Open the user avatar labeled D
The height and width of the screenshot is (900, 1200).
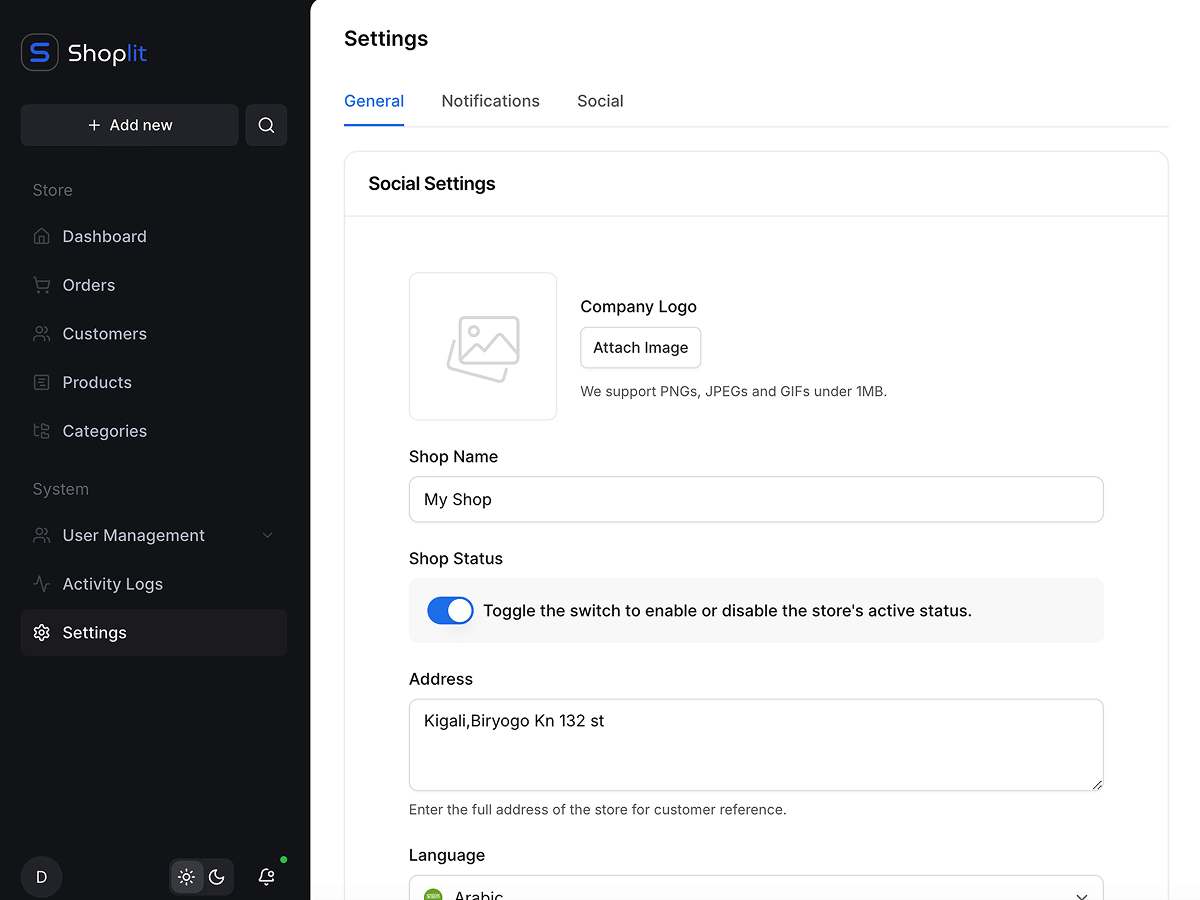tap(41, 877)
